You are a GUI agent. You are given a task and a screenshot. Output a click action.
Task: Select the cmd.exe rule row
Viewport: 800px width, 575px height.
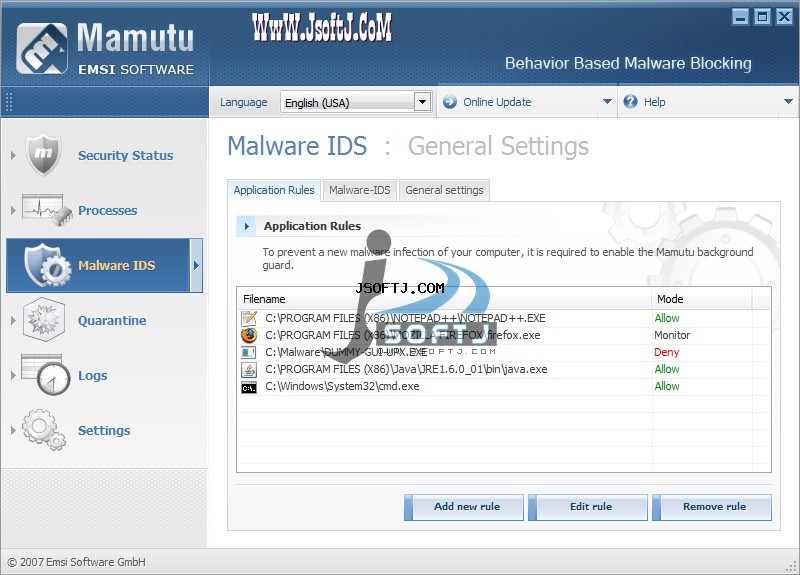(504, 386)
